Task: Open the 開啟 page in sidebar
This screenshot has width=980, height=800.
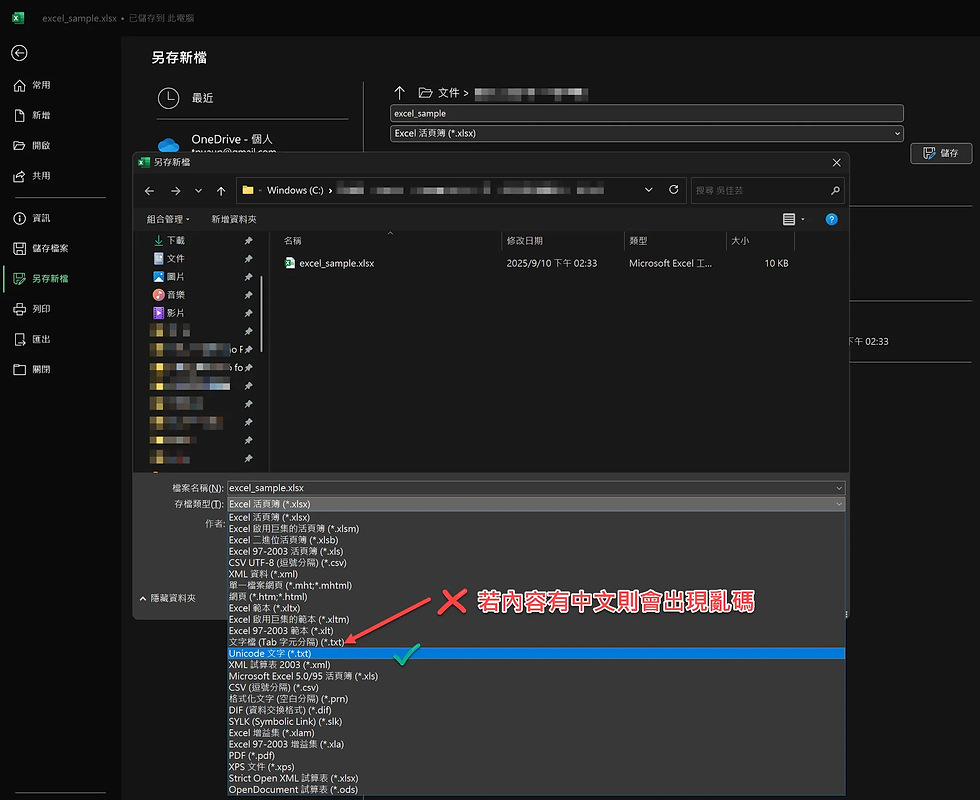Action: [x=32, y=146]
